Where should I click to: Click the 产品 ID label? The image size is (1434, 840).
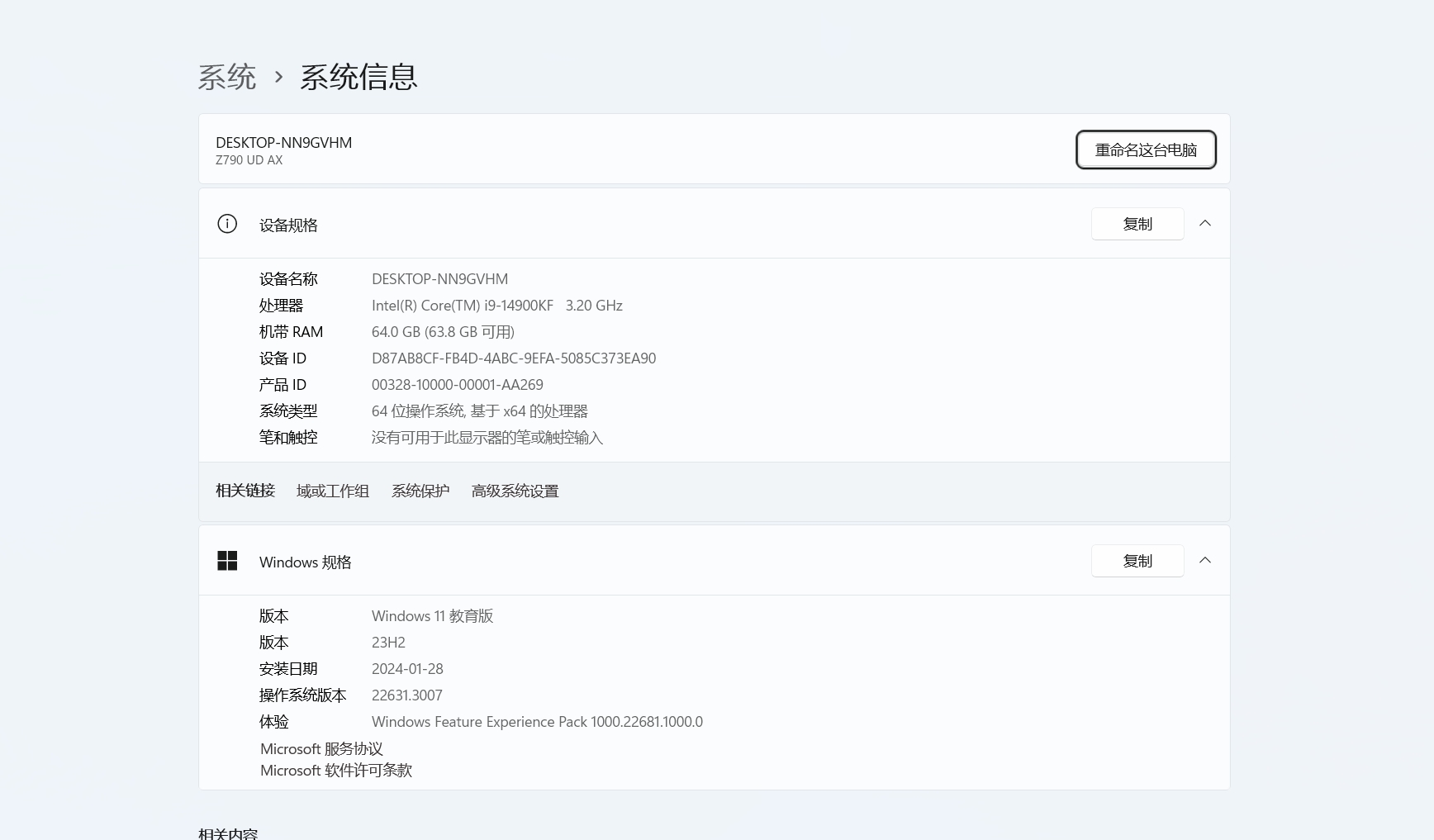283,385
